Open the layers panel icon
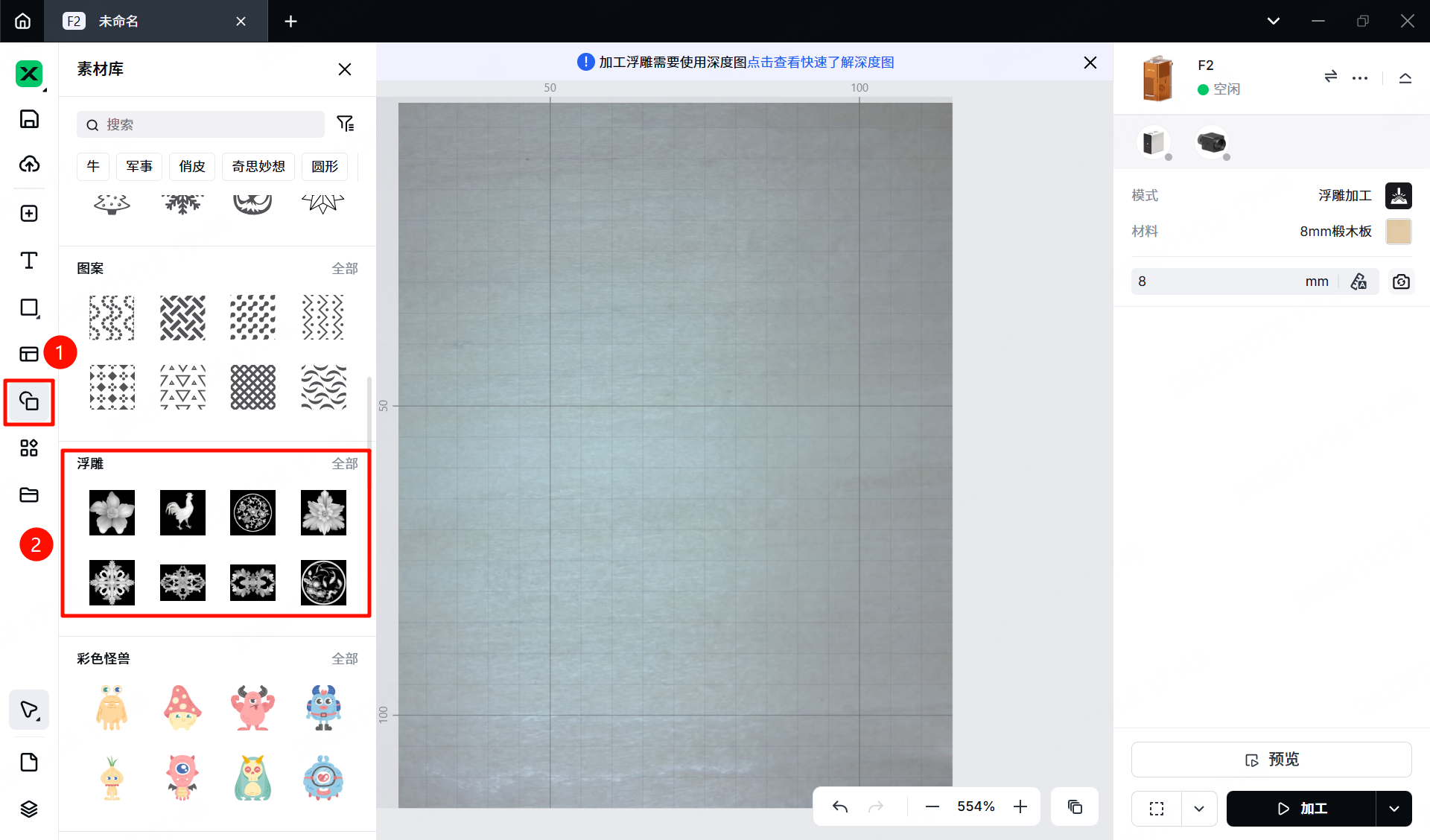Image resolution: width=1430 pixels, height=840 pixels. 29,809
